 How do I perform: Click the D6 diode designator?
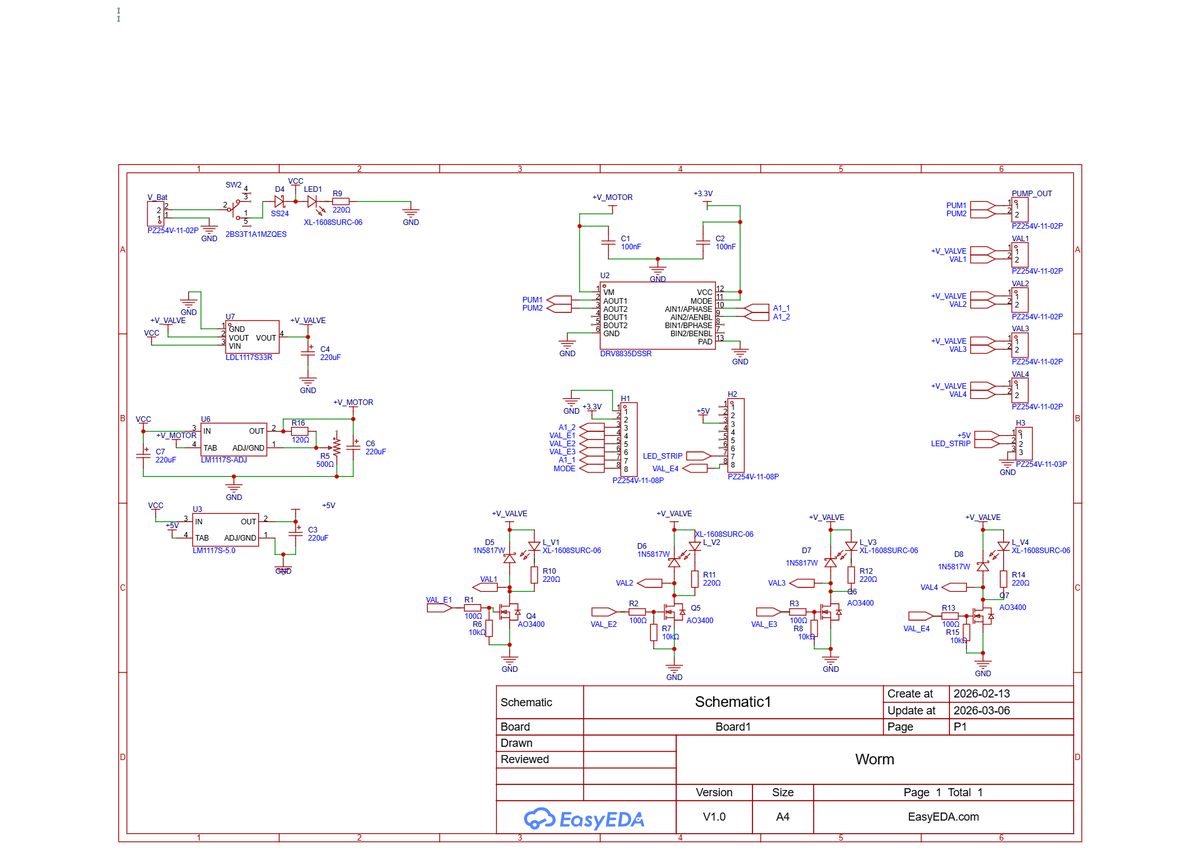pyautogui.click(x=642, y=545)
